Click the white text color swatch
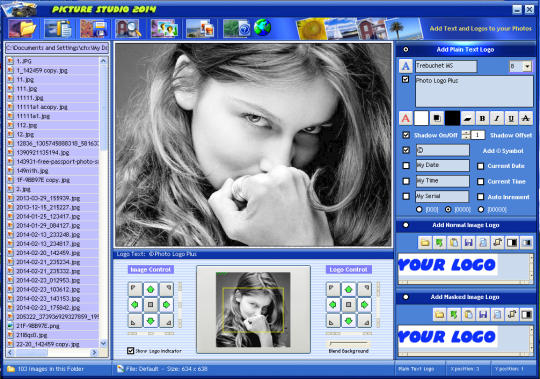The height and width of the screenshot is (379, 540). point(421,118)
